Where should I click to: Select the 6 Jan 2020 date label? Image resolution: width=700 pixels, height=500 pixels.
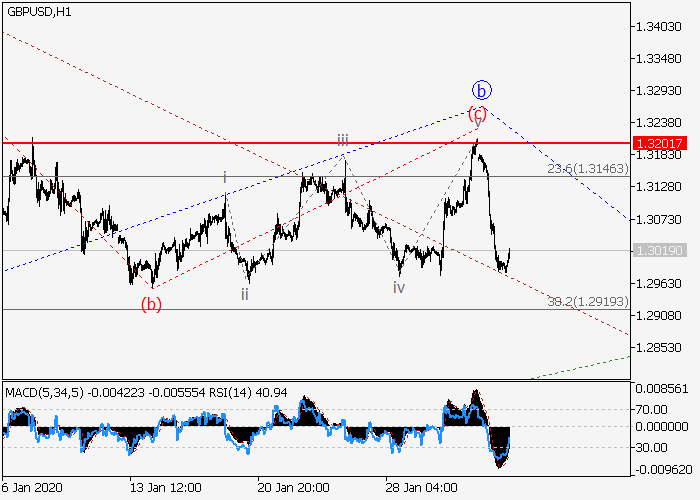33,488
